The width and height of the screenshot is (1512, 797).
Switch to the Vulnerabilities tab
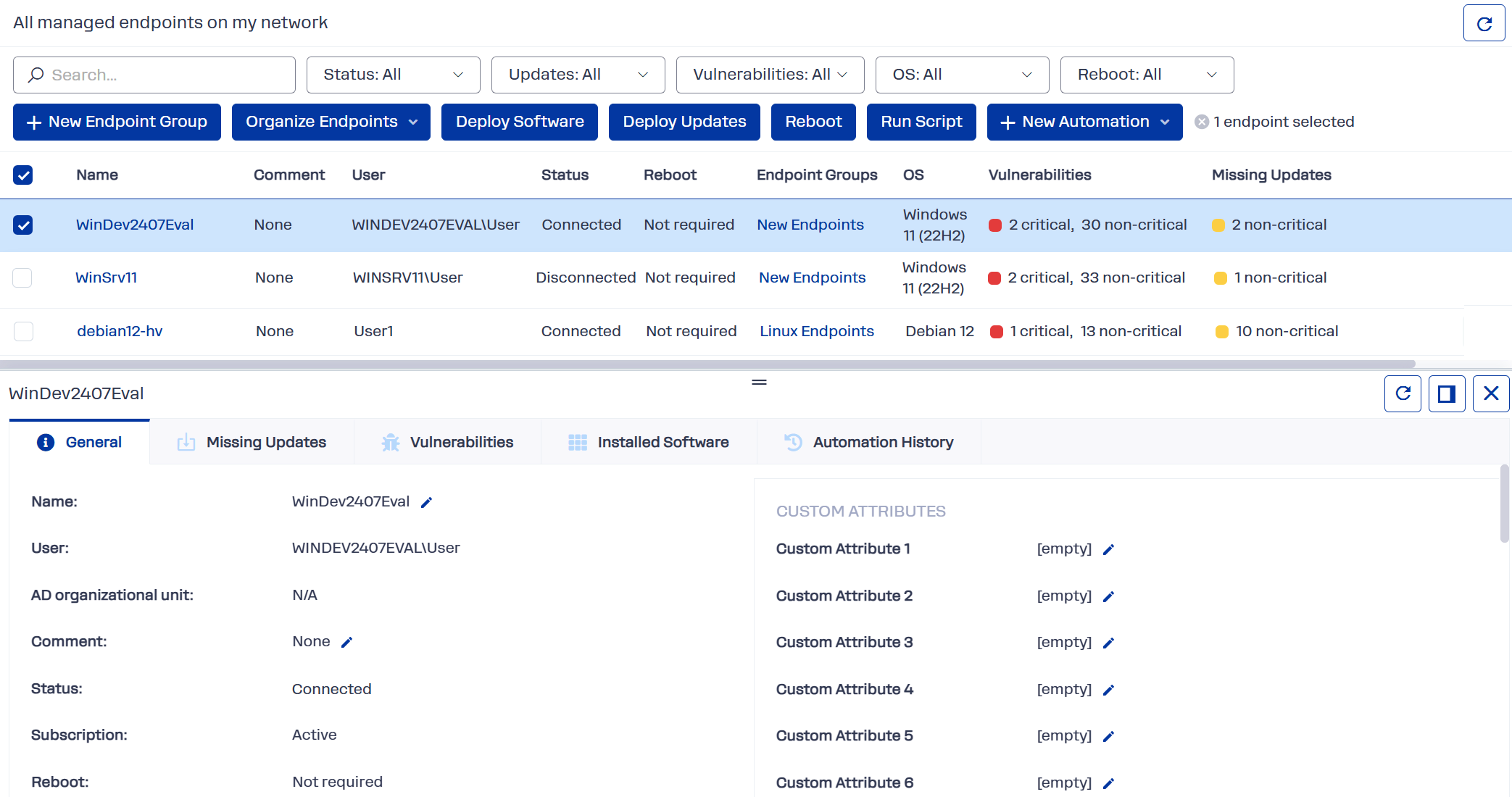pyautogui.click(x=448, y=442)
